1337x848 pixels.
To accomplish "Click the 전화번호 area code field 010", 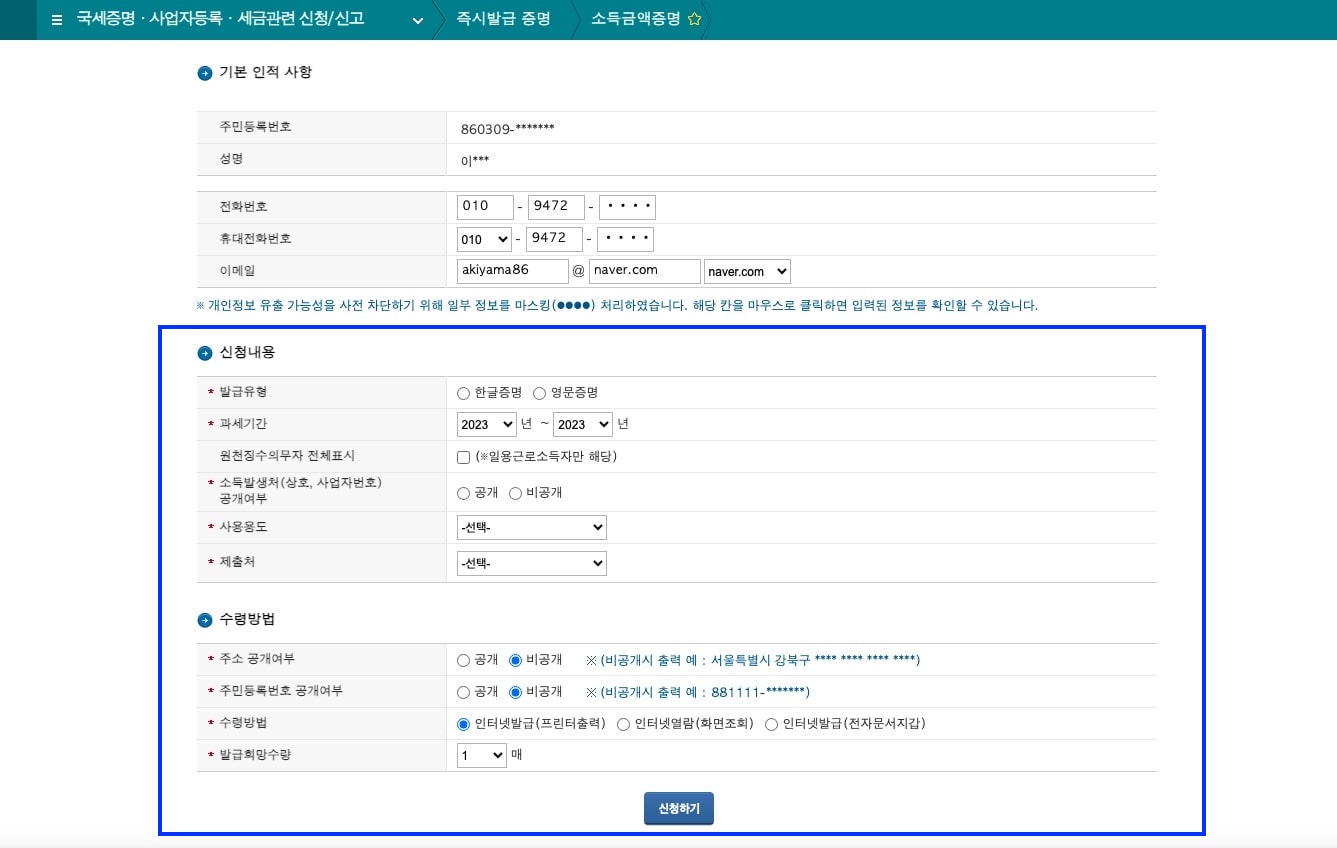I will pos(485,207).
